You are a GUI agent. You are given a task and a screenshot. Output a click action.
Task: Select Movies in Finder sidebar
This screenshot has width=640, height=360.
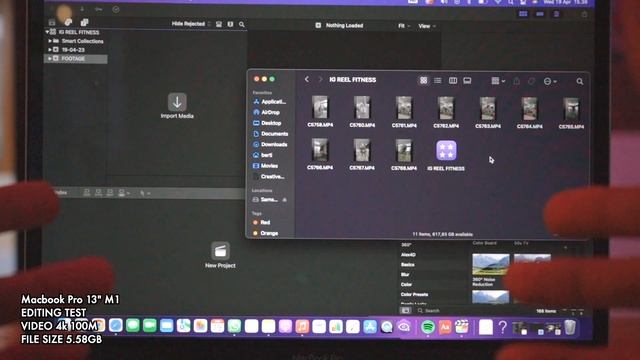click(x=266, y=166)
